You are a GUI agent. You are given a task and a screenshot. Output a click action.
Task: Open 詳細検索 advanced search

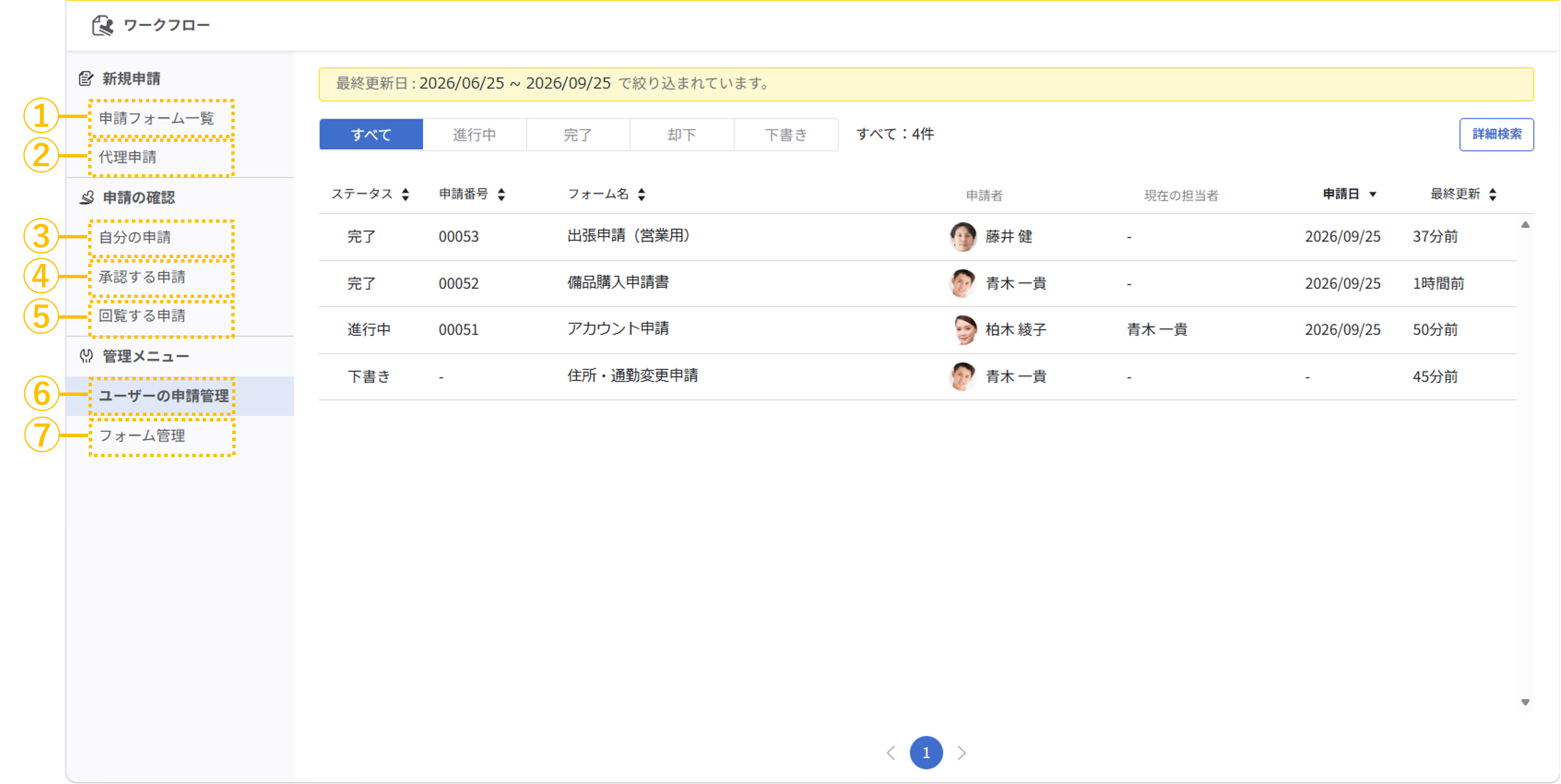pyautogui.click(x=1496, y=134)
